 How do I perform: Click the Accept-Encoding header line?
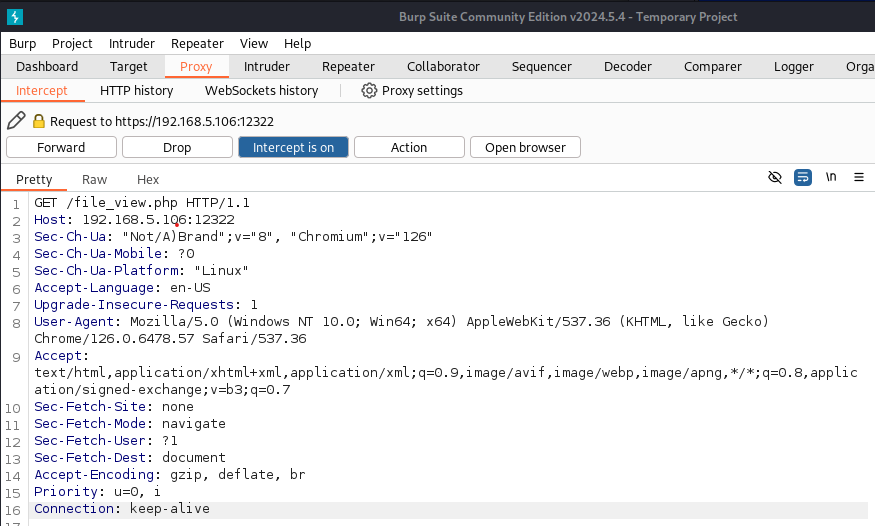click(x=170, y=475)
